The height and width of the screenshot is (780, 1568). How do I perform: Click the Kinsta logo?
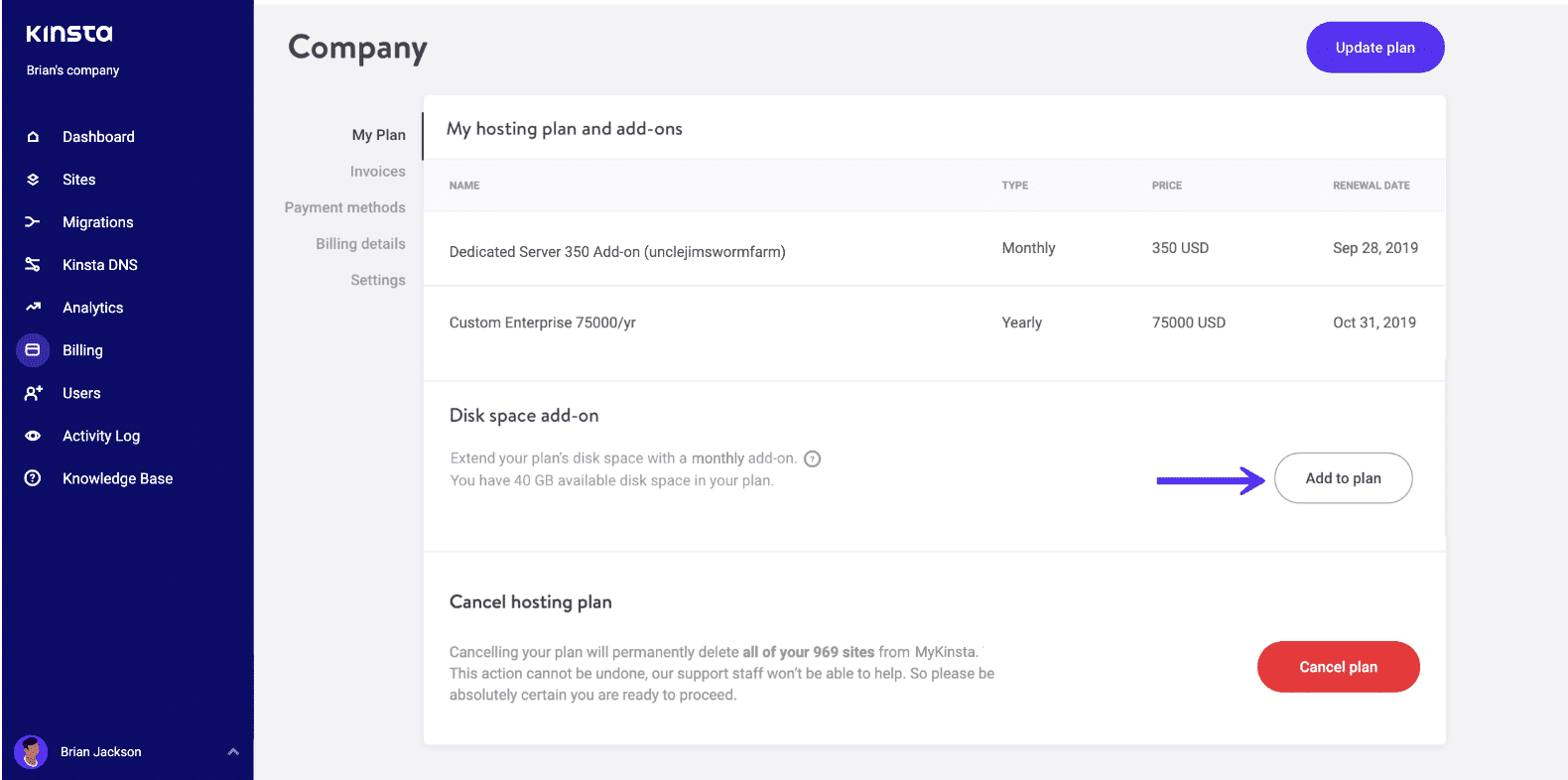pos(69,34)
